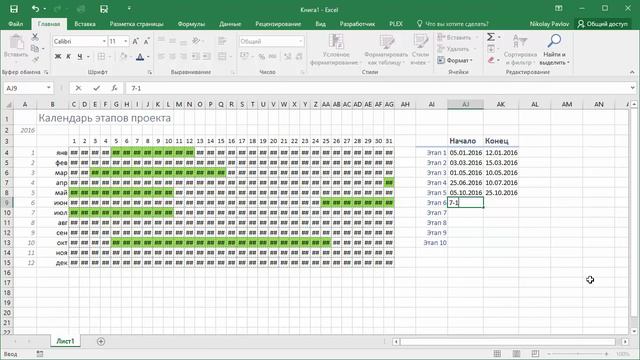Switch to Page Layout view in status bar
The image size is (640, 360).
(516, 353)
